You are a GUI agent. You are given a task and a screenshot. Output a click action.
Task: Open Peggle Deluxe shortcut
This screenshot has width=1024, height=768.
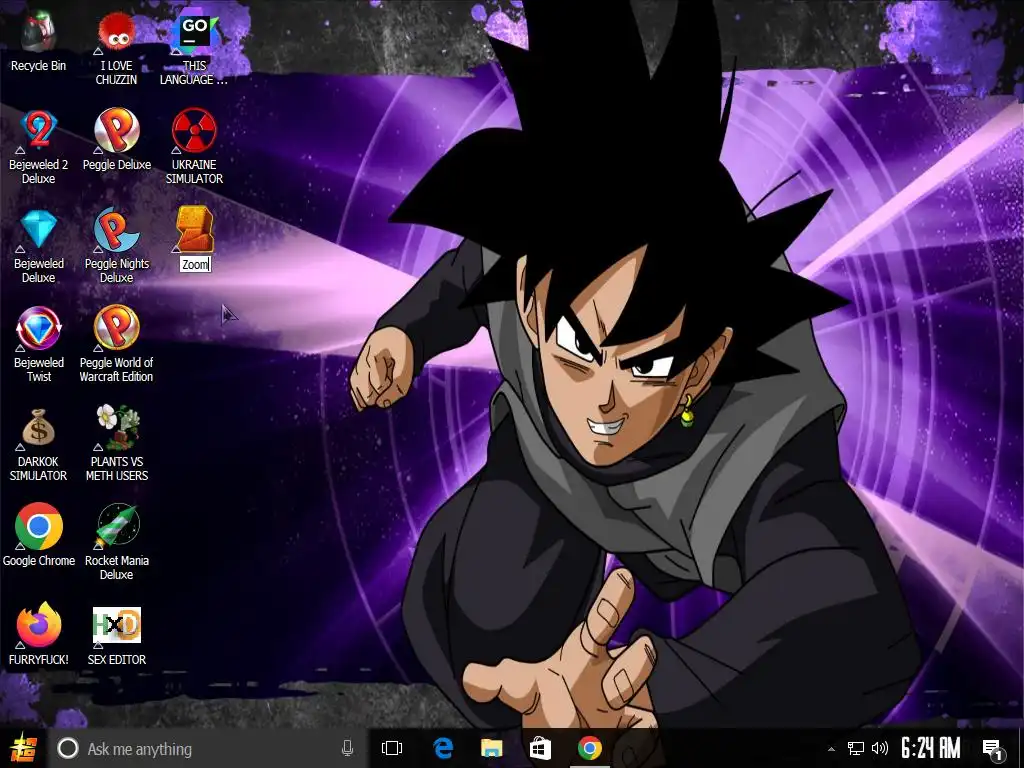116,131
